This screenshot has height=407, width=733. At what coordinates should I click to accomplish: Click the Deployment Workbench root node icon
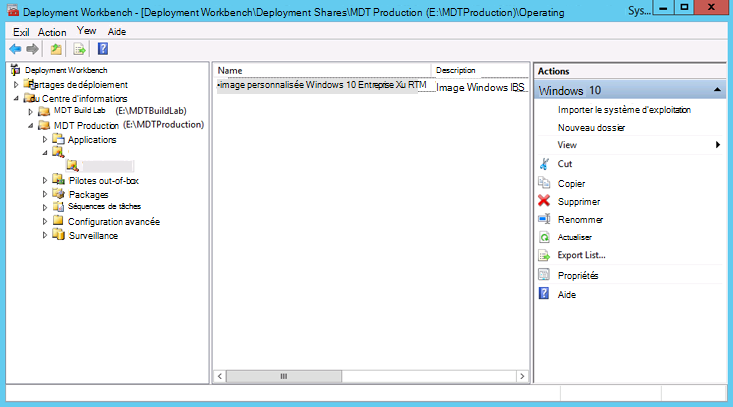click(x=15, y=70)
